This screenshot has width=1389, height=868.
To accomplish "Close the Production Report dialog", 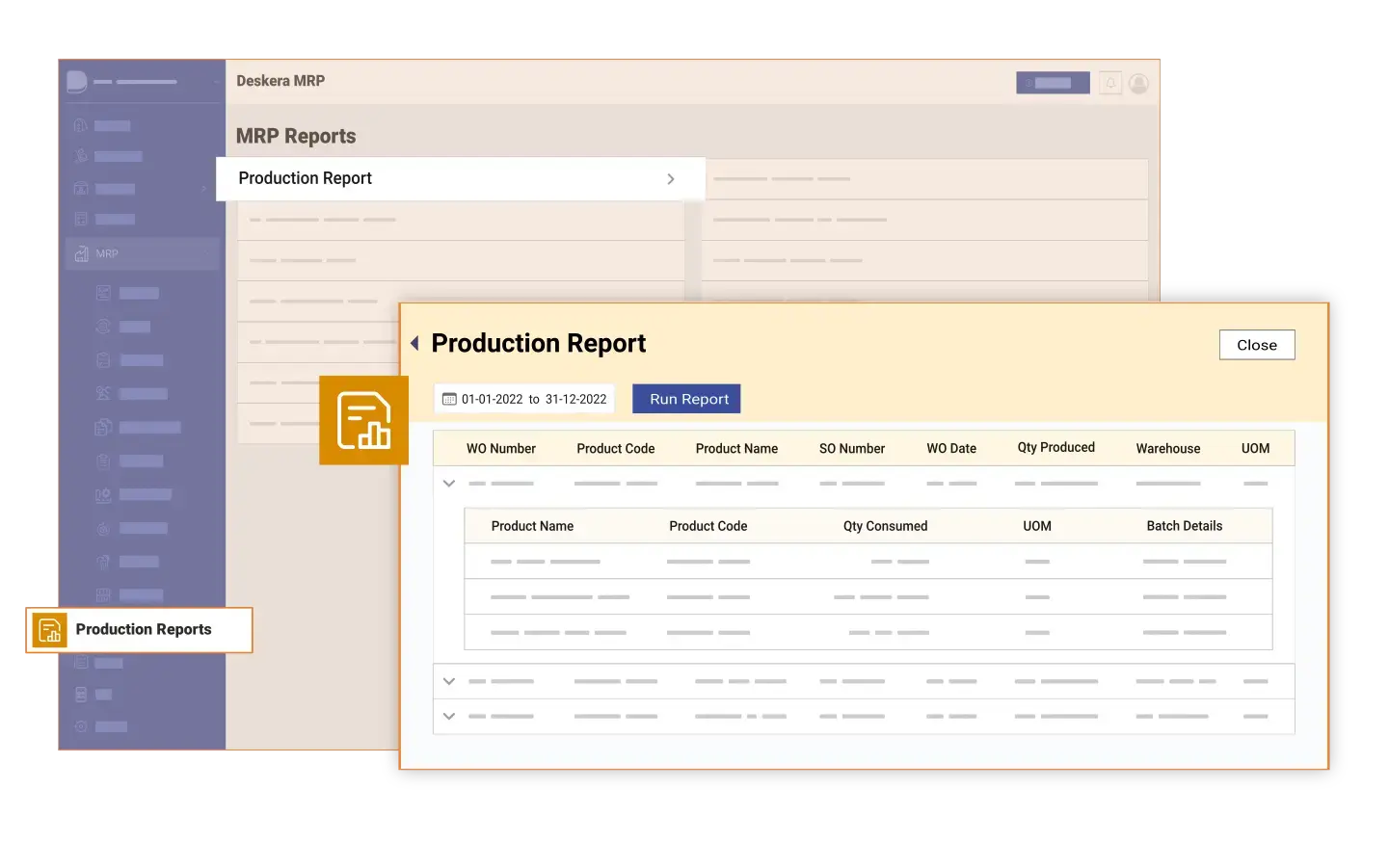I will click(x=1256, y=344).
